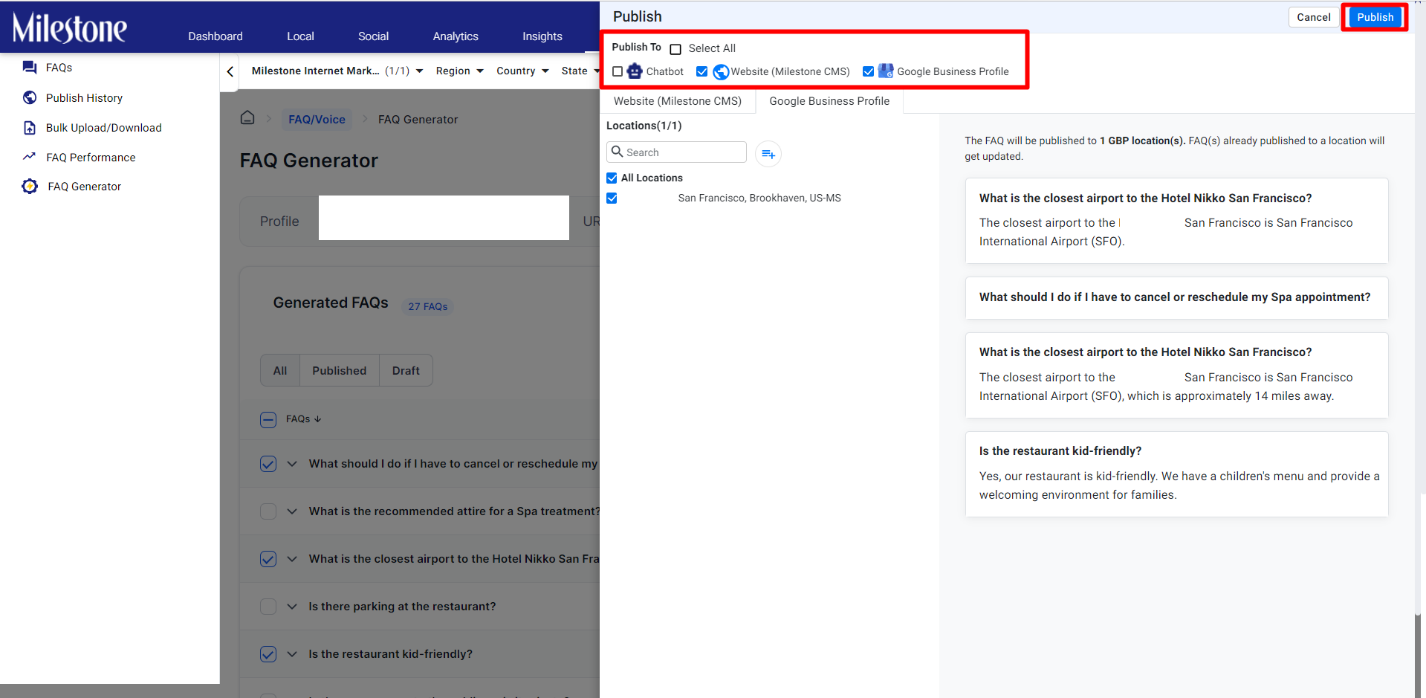Image resolution: width=1426 pixels, height=698 pixels.
Task: Toggle the All Locations checkbox
Action: point(612,178)
